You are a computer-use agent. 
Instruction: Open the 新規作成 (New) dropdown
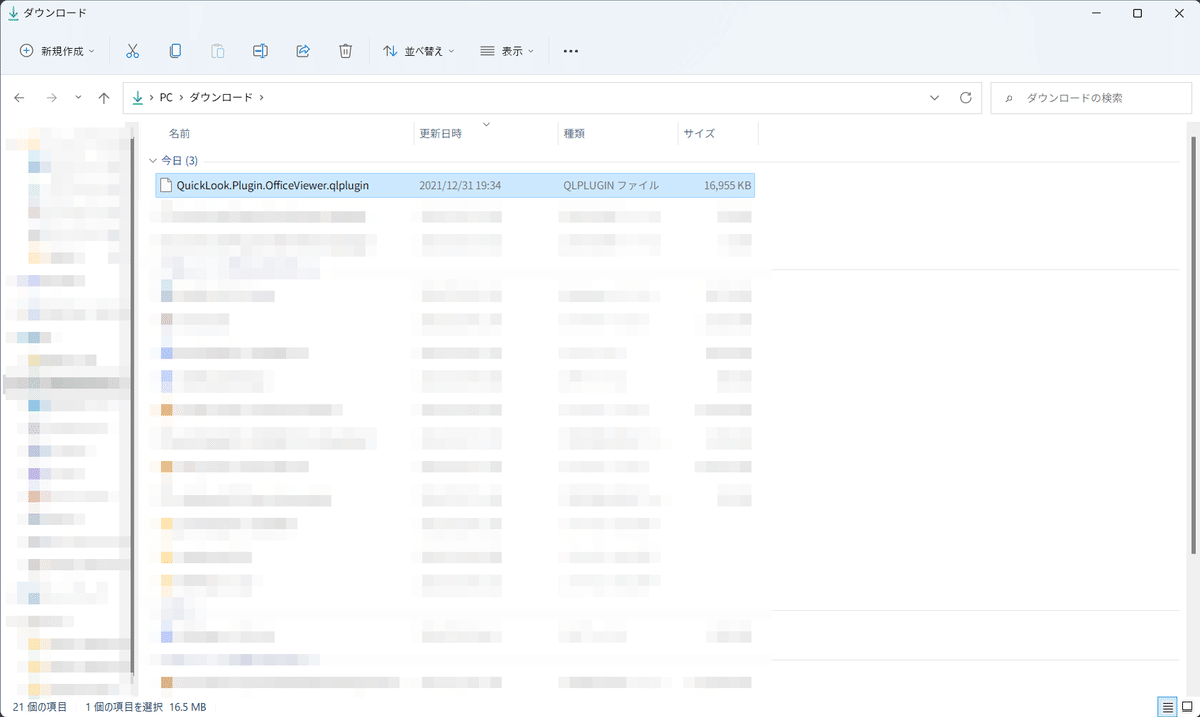point(57,50)
